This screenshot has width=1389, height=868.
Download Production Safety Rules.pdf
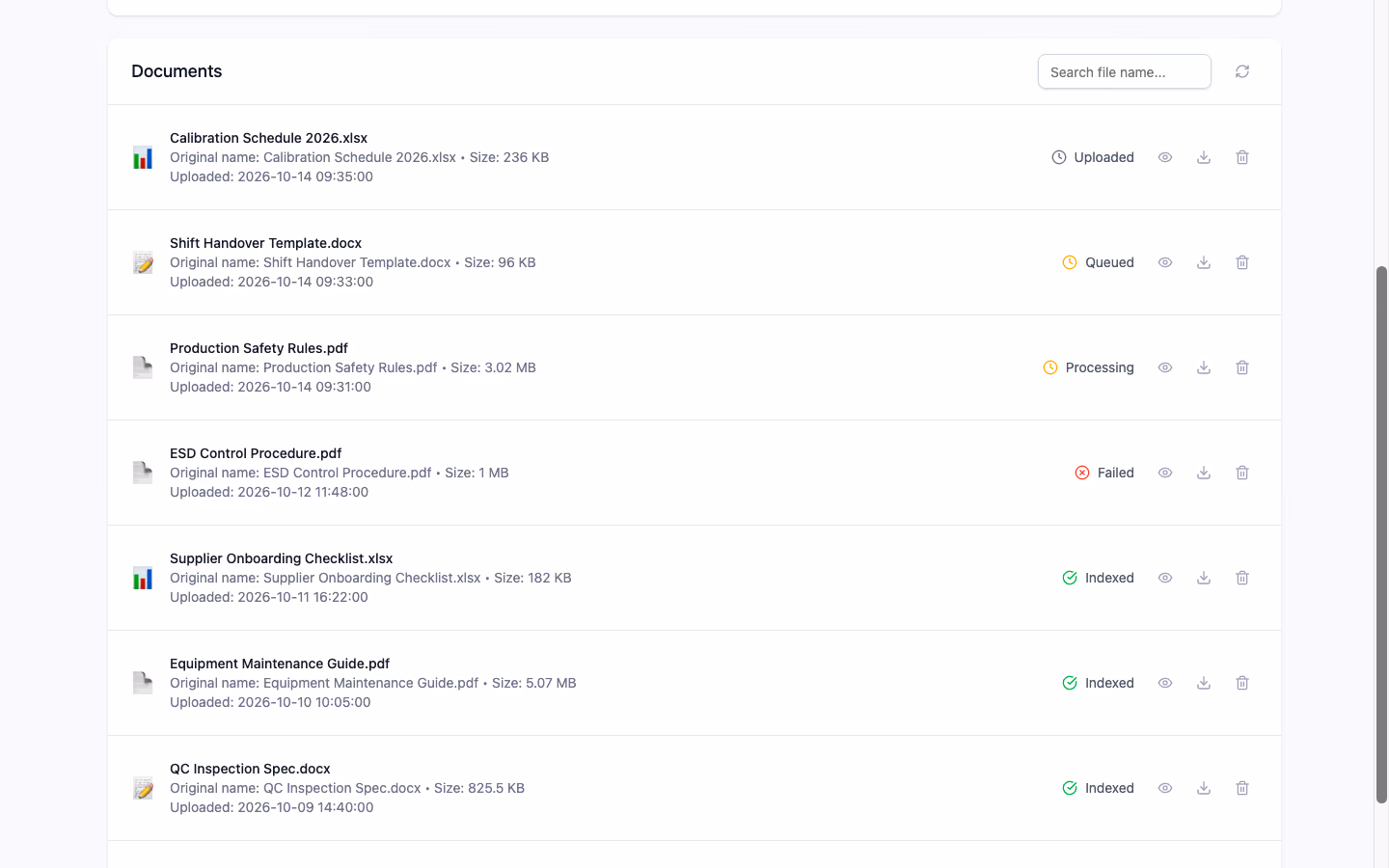click(x=1204, y=367)
